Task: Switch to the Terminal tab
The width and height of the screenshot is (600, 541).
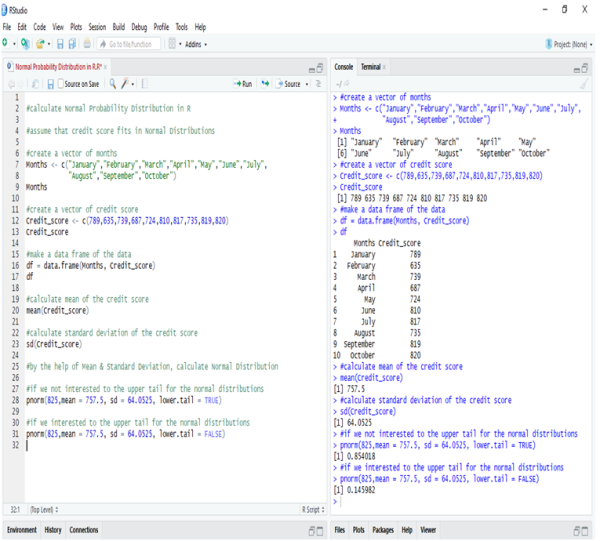Action: (372, 66)
